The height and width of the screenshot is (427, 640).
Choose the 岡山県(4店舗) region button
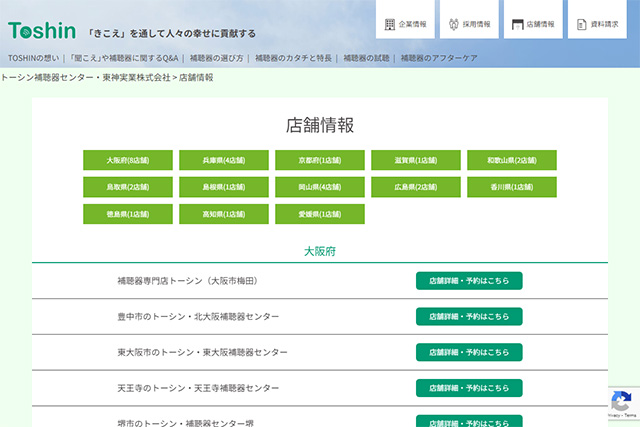click(x=320, y=187)
